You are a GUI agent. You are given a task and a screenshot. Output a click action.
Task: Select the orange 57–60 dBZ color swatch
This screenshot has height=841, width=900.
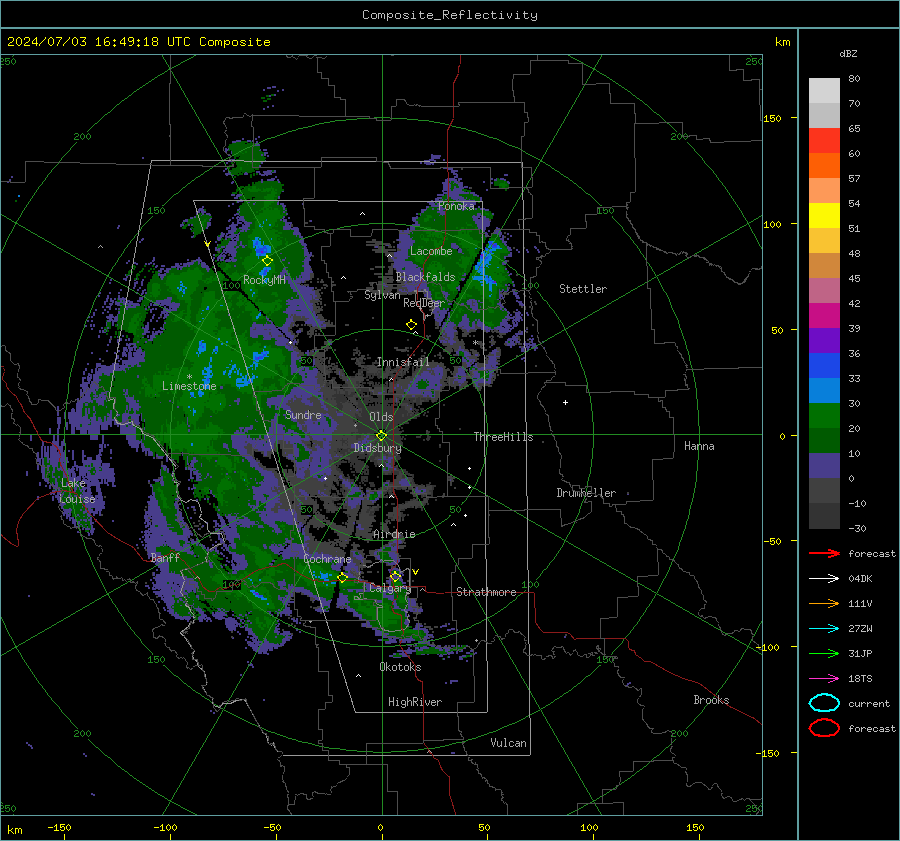(824, 165)
